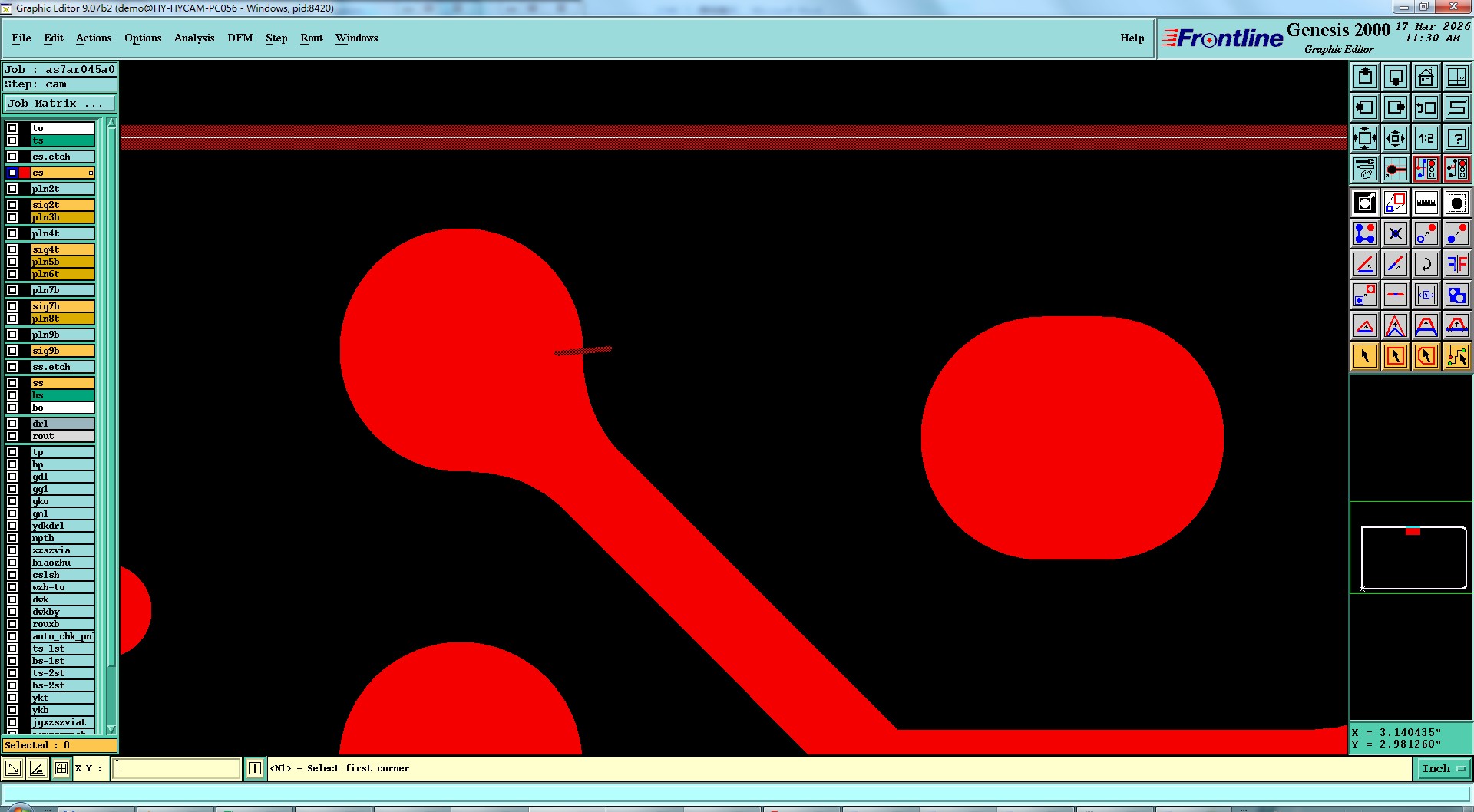The height and width of the screenshot is (812, 1474).
Task: Toggle the checkbox for layer ss.etch
Action: pyautogui.click(x=12, y=367)
